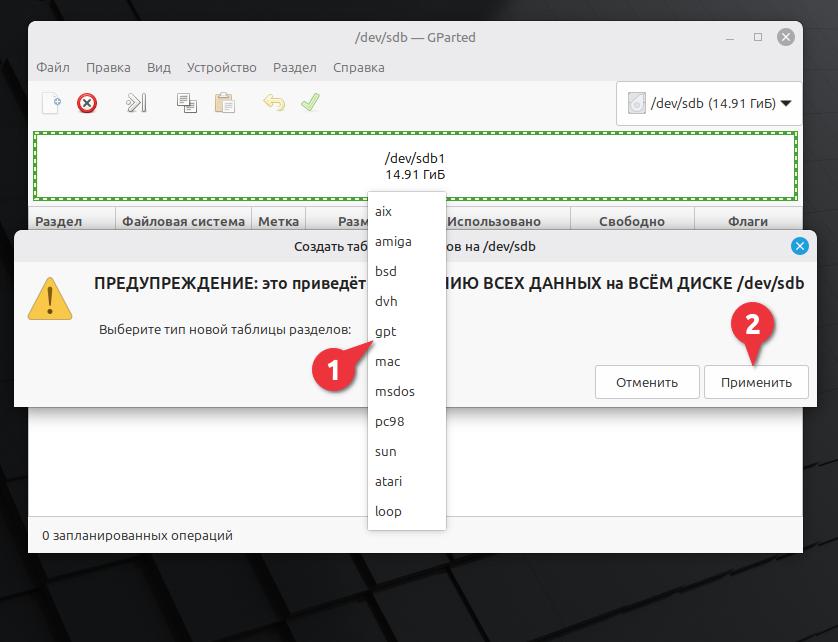Screen dimensions: 838x642
Task: Open the Правка menu
Action: pyautogui.click(x=108, y=68)
